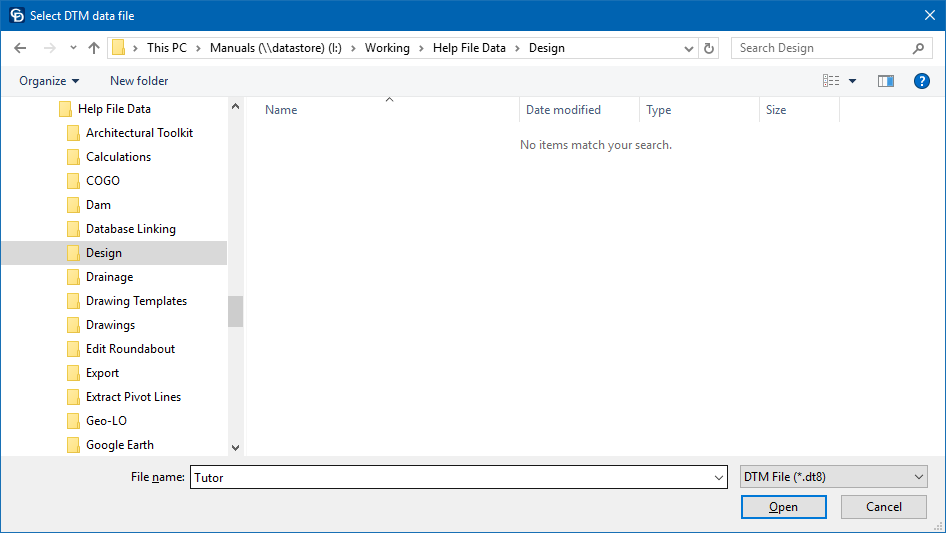Click the Up one level arrow

(94, 48)
